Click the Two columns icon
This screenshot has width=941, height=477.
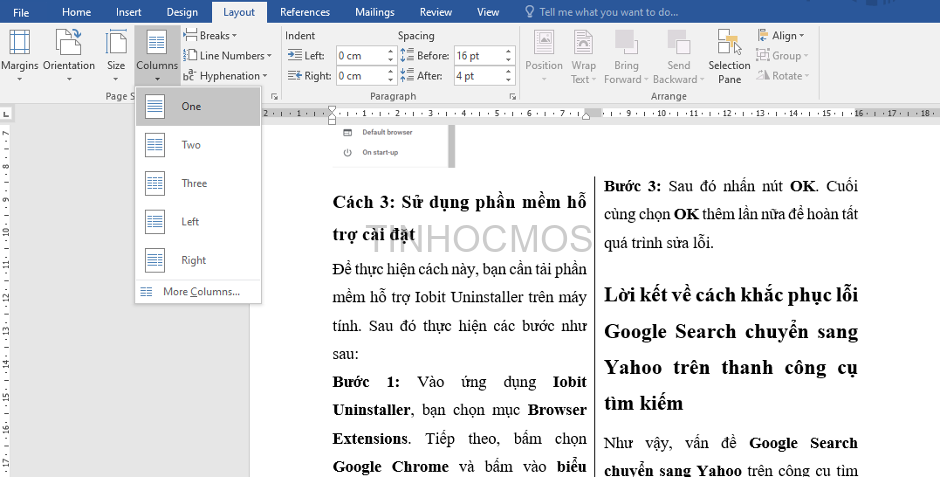point(155,145)
